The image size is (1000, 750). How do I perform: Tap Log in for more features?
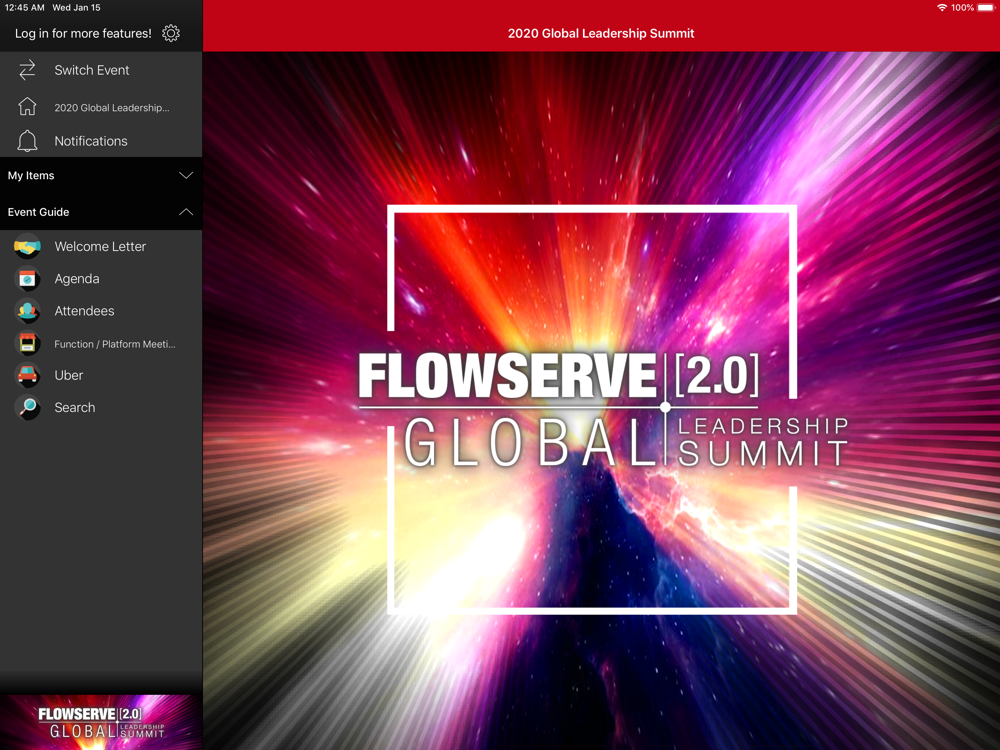[x=83, y=33]
